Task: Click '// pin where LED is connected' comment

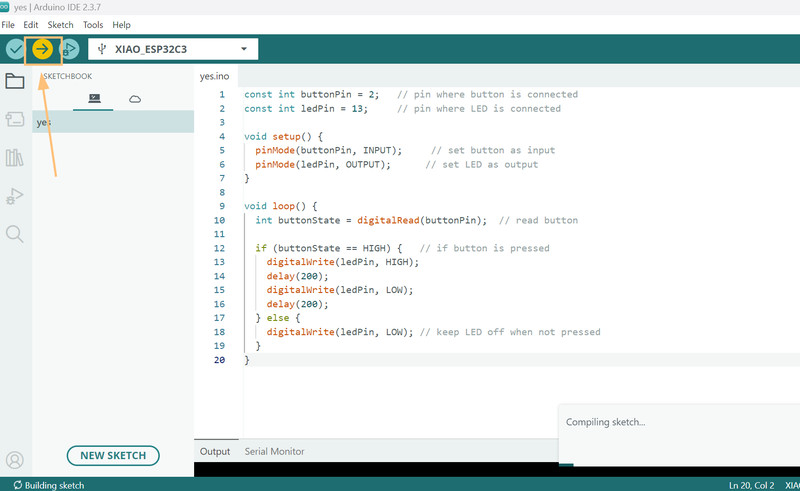Action: pyautogui.click(x=479, y=109)
